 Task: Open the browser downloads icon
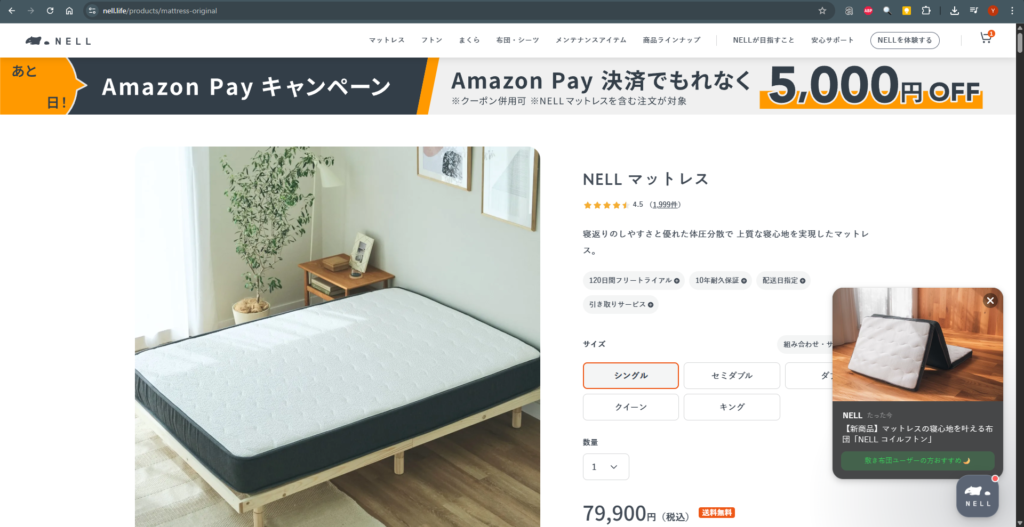(x=954, y=10)
